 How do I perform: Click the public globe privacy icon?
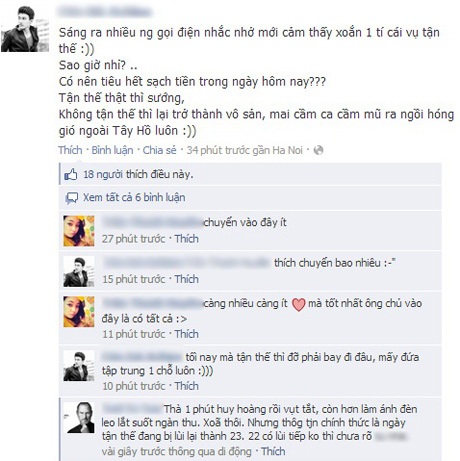tap(318, 150)
